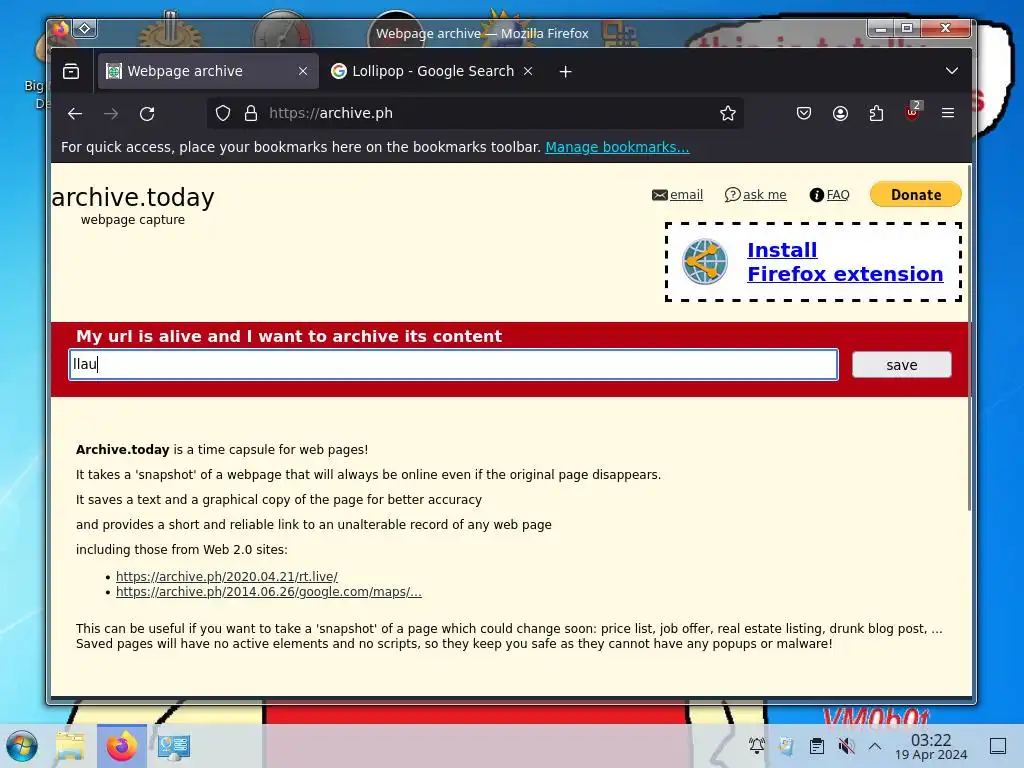The height and width of the screenshot is (768, 1024).
Task: Open the Firefox account icon
Action: click(x=840, y=114)
